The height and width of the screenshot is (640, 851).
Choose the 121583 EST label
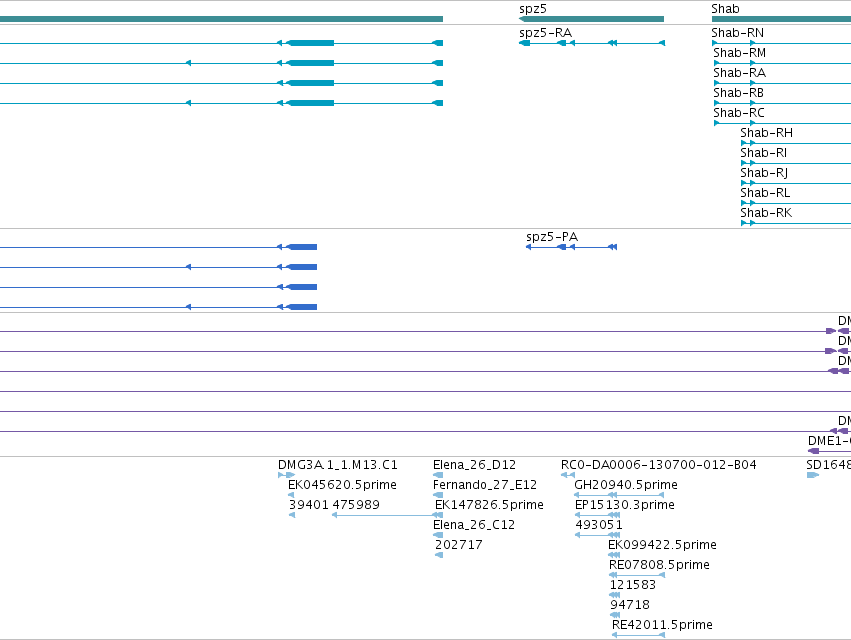point(633,585)
